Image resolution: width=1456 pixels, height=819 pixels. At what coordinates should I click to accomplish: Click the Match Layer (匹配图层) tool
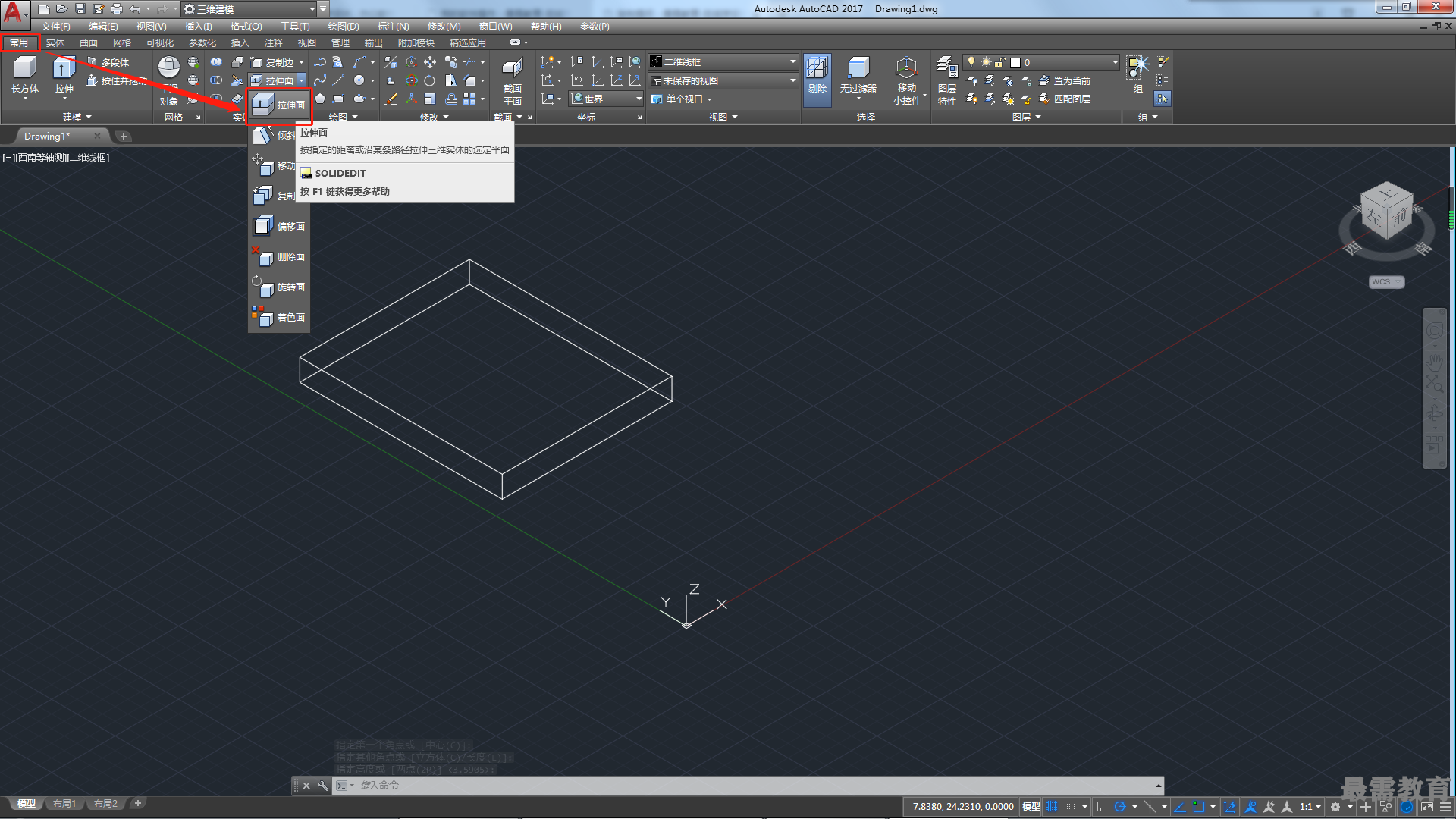(x=1065, y=99)
